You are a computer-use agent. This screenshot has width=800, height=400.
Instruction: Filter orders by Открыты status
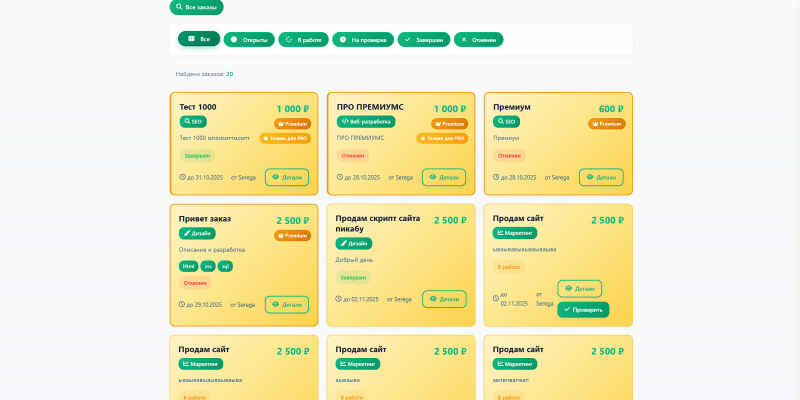pos(249,40)
